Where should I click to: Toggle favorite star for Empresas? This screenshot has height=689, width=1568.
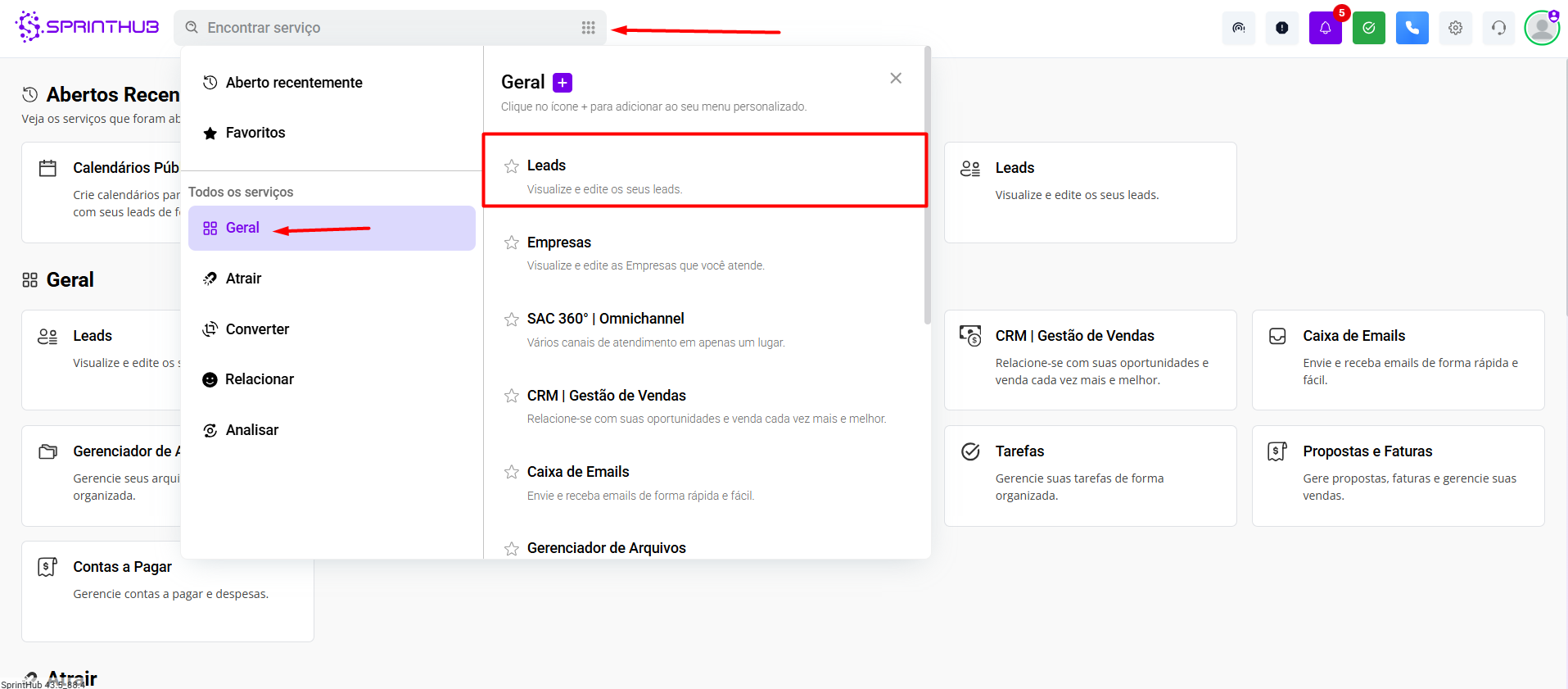[512, 243]
